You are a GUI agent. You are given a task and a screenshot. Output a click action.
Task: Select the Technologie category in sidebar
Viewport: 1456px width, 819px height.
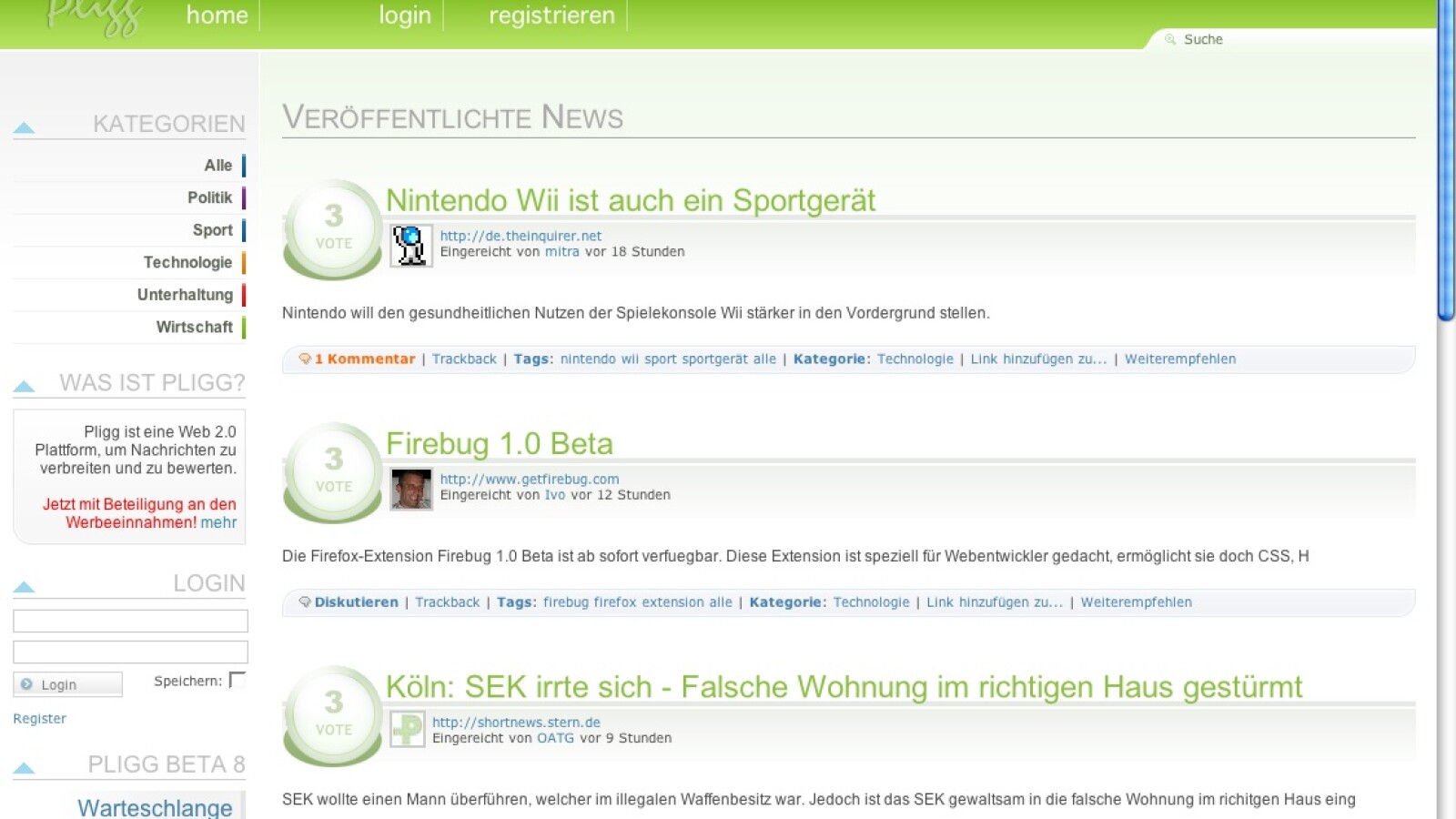(x=187, y=262)
